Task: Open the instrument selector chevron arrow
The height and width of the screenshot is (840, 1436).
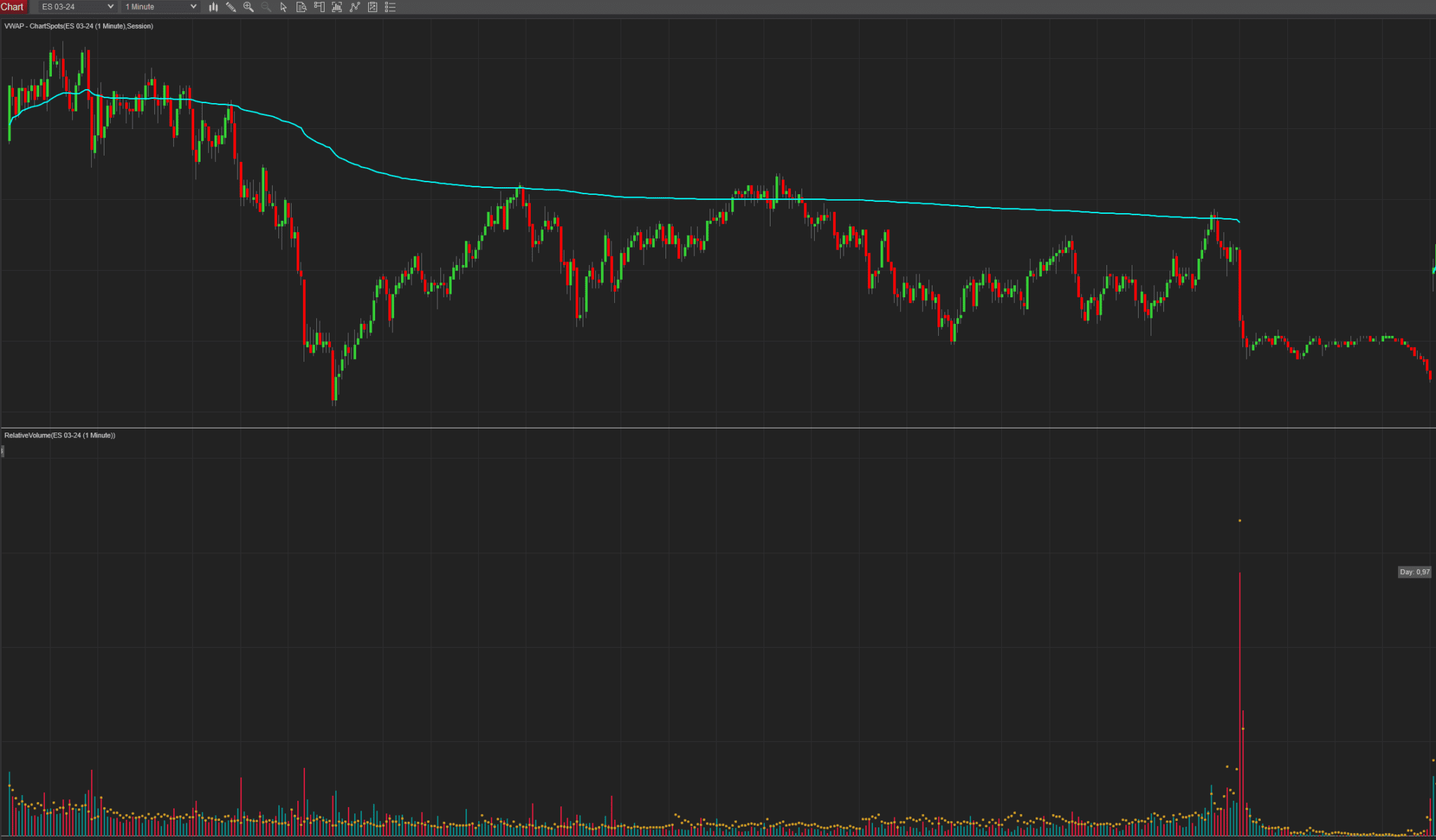Action: 111,6
